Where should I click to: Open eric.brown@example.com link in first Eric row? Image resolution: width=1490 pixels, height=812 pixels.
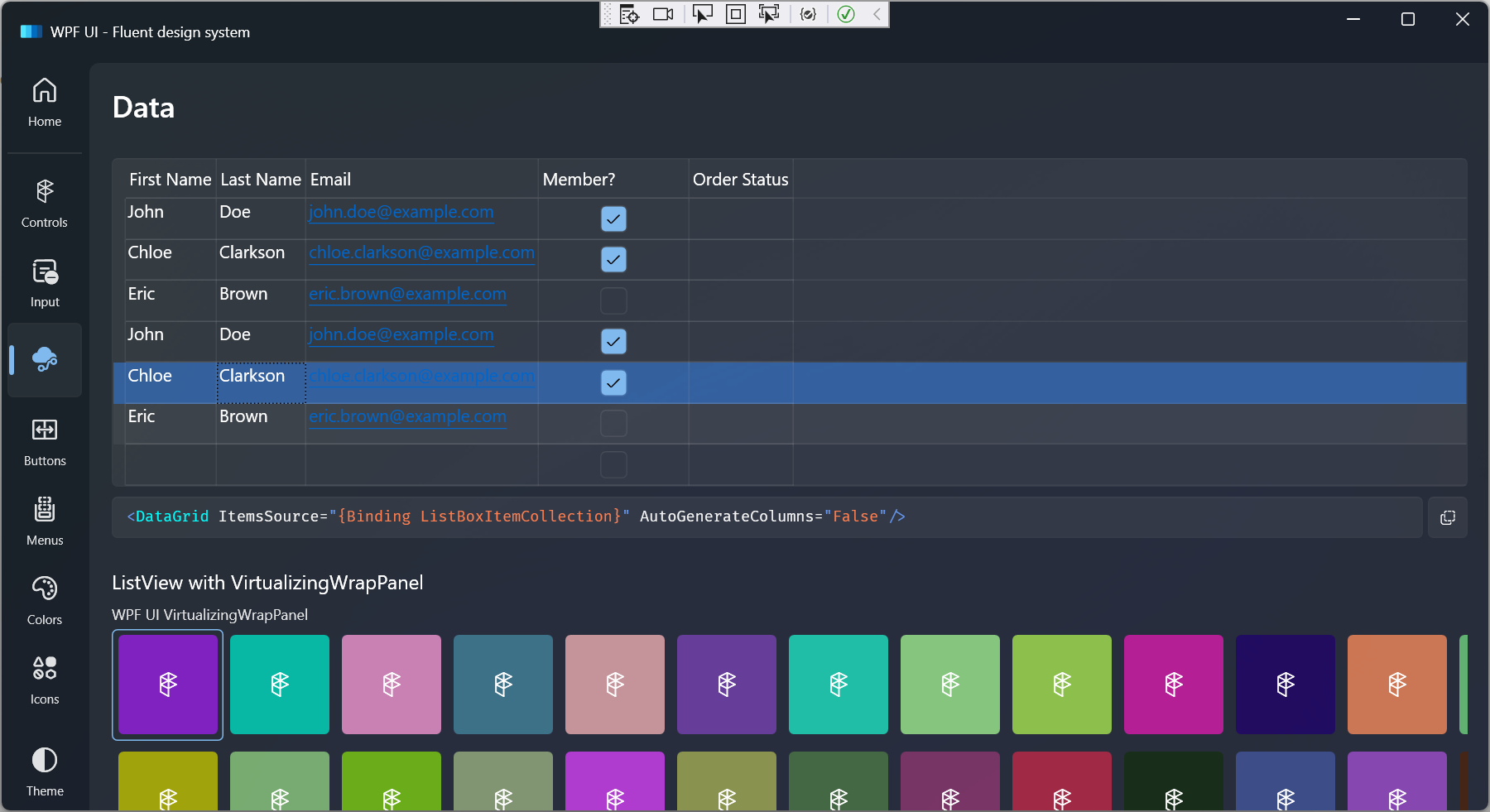coord(407,294)
